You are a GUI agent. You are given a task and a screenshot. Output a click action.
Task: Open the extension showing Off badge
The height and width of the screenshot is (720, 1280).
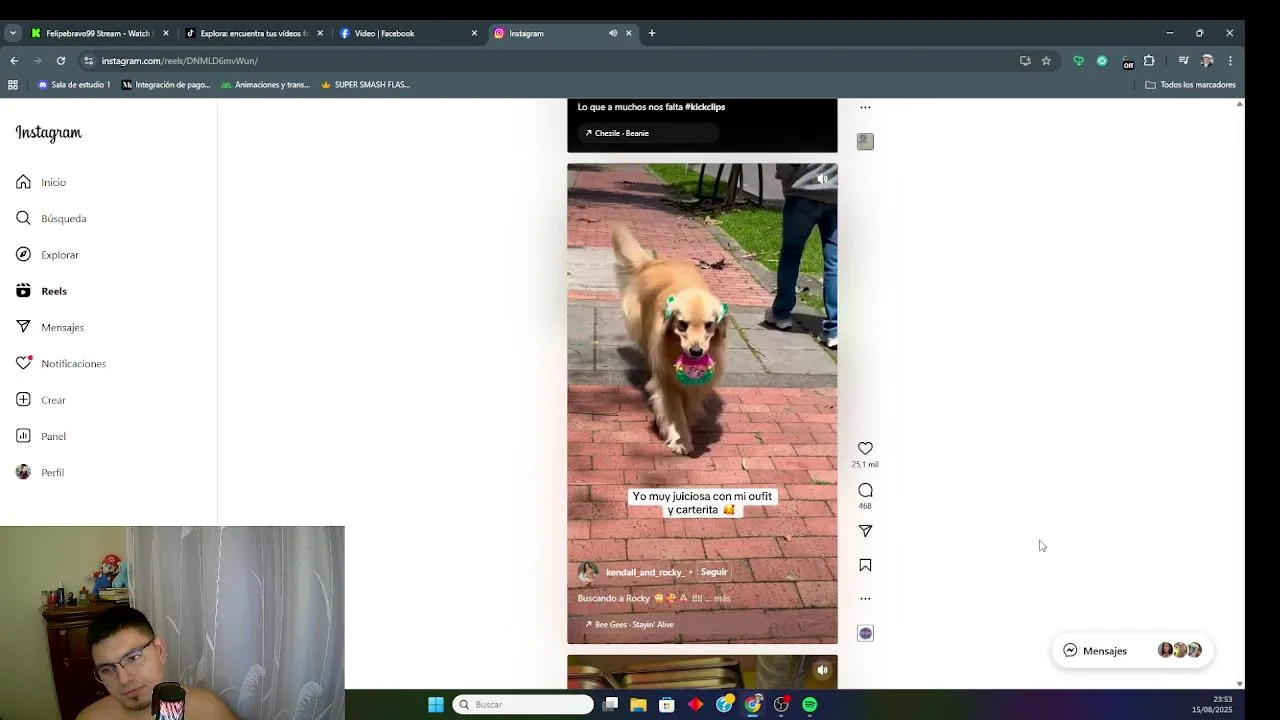(1127, 61)
